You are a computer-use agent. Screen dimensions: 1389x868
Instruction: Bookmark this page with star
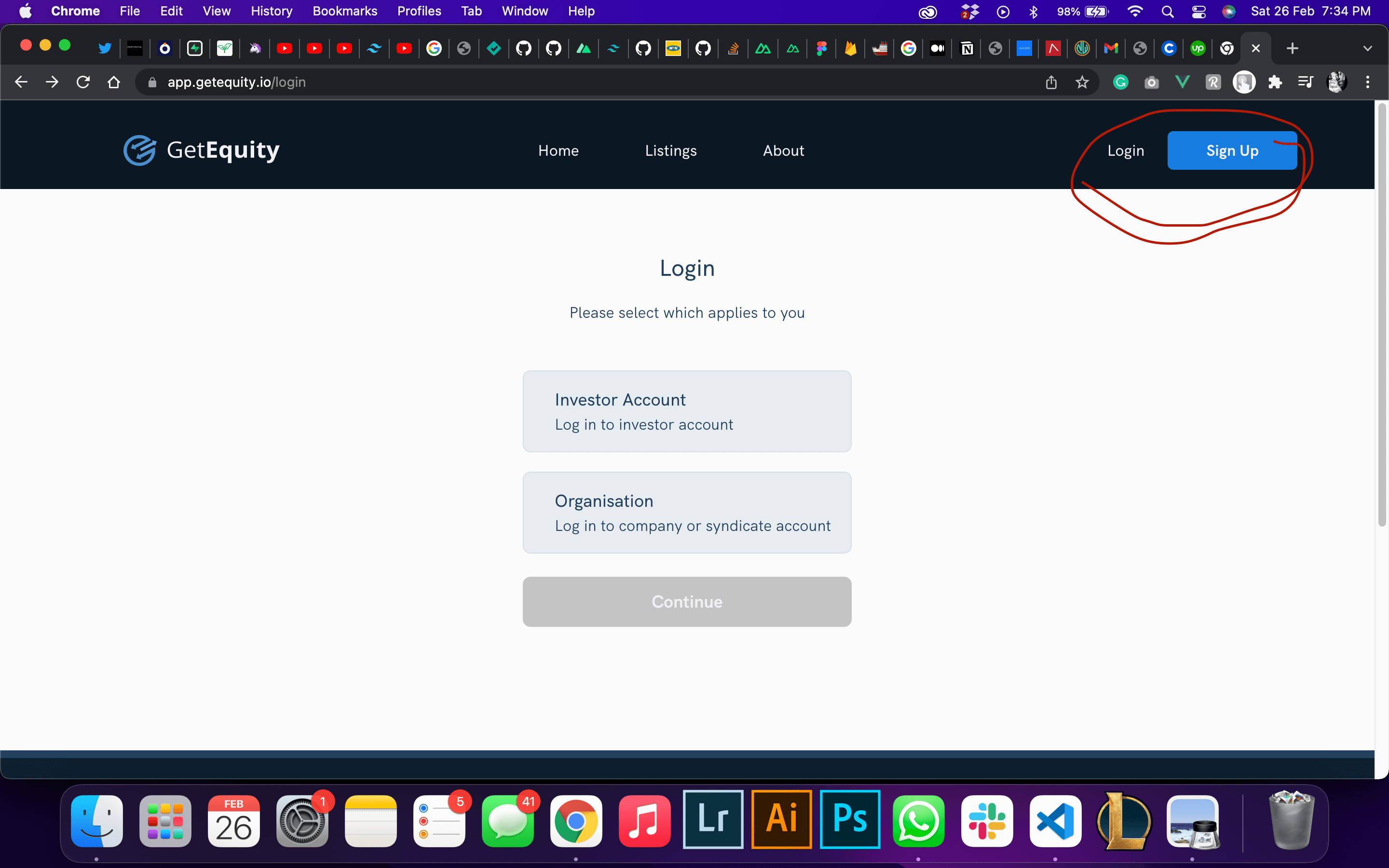[1082, 82]
